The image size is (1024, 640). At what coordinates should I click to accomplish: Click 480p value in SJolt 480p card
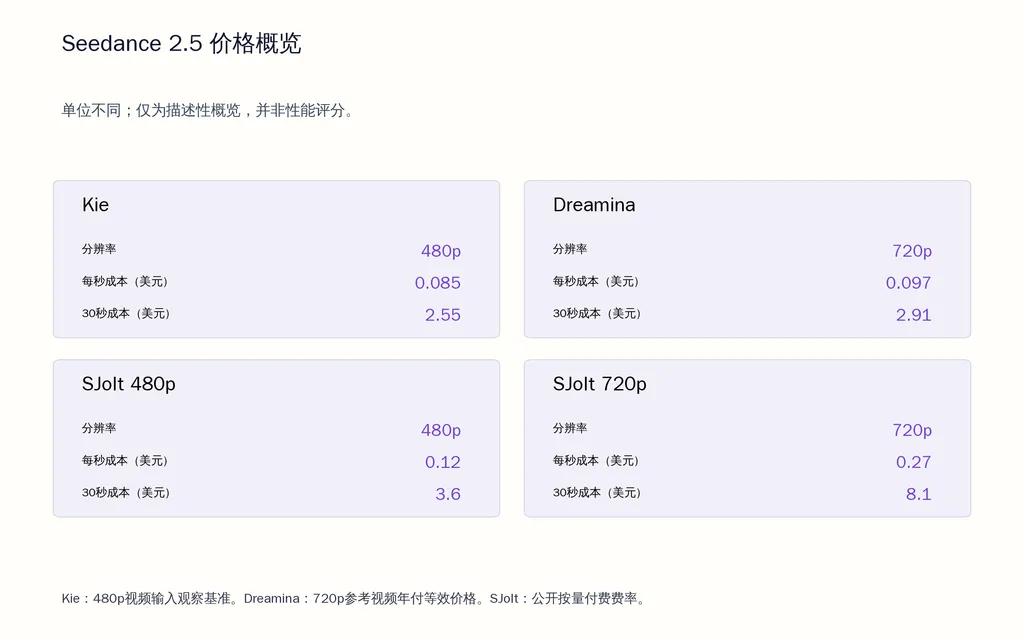point(441,430)
